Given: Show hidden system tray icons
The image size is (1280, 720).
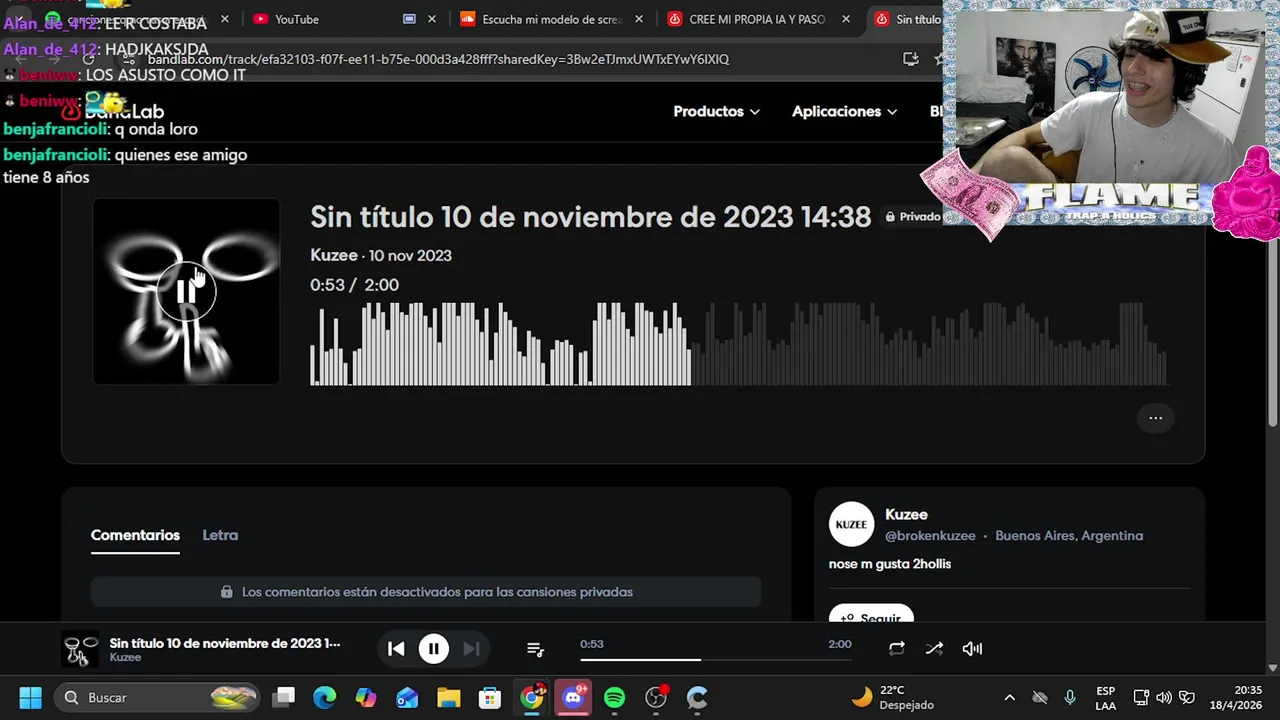Looking at the screenshot, I should (1009, 697).
